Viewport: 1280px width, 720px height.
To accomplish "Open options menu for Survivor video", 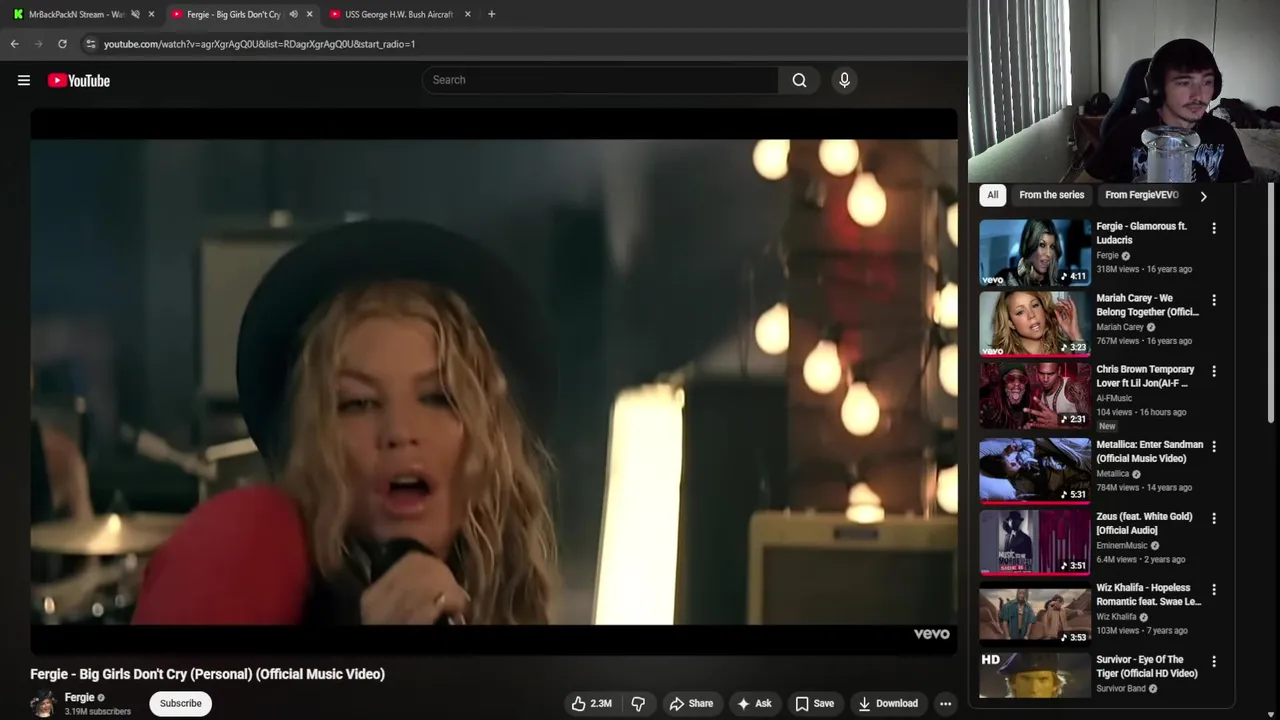I will (1214, 661).
